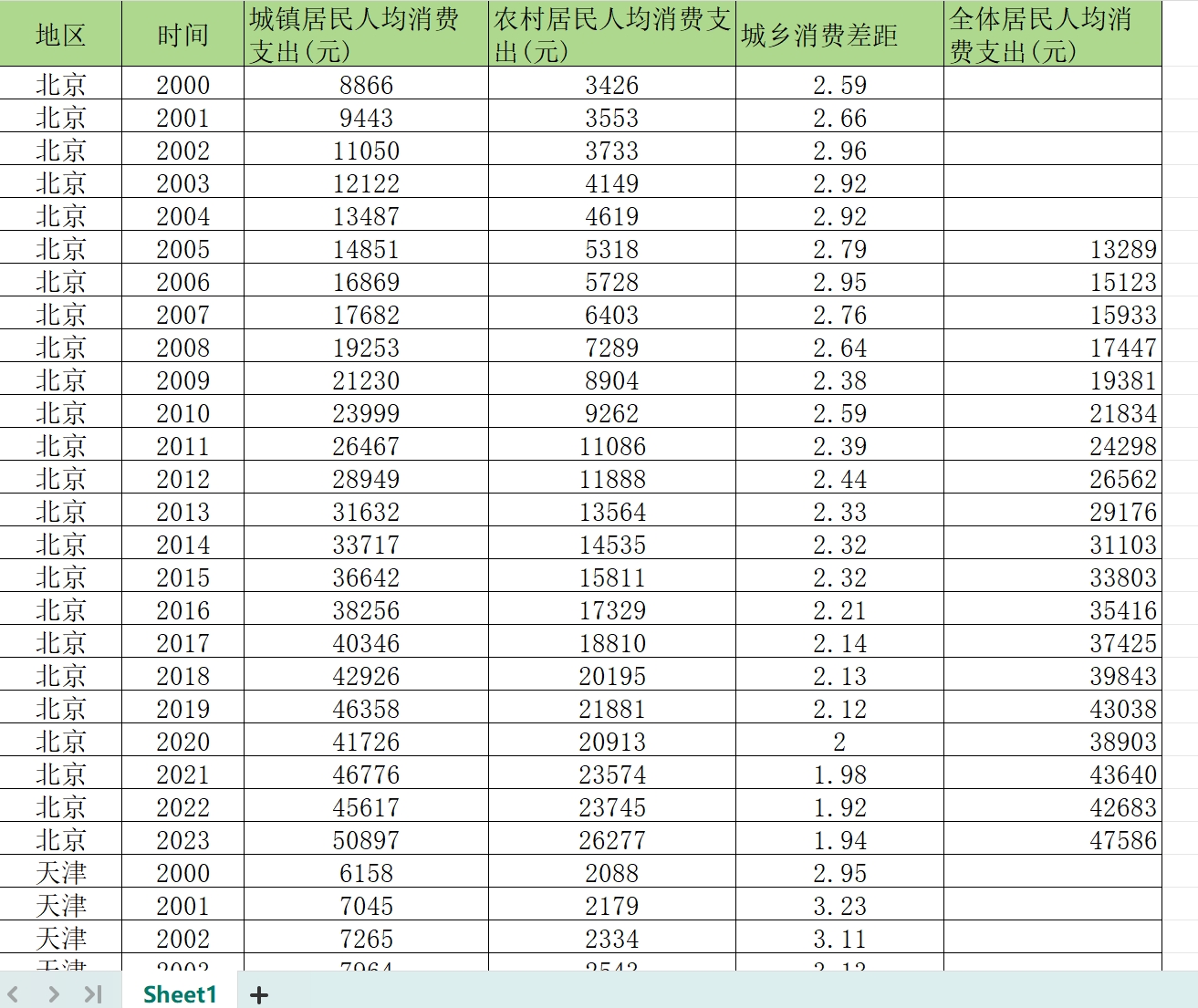Select urban value 28949
Image resolution: width=1198 pixels, height=1008 pixels.
366,478
